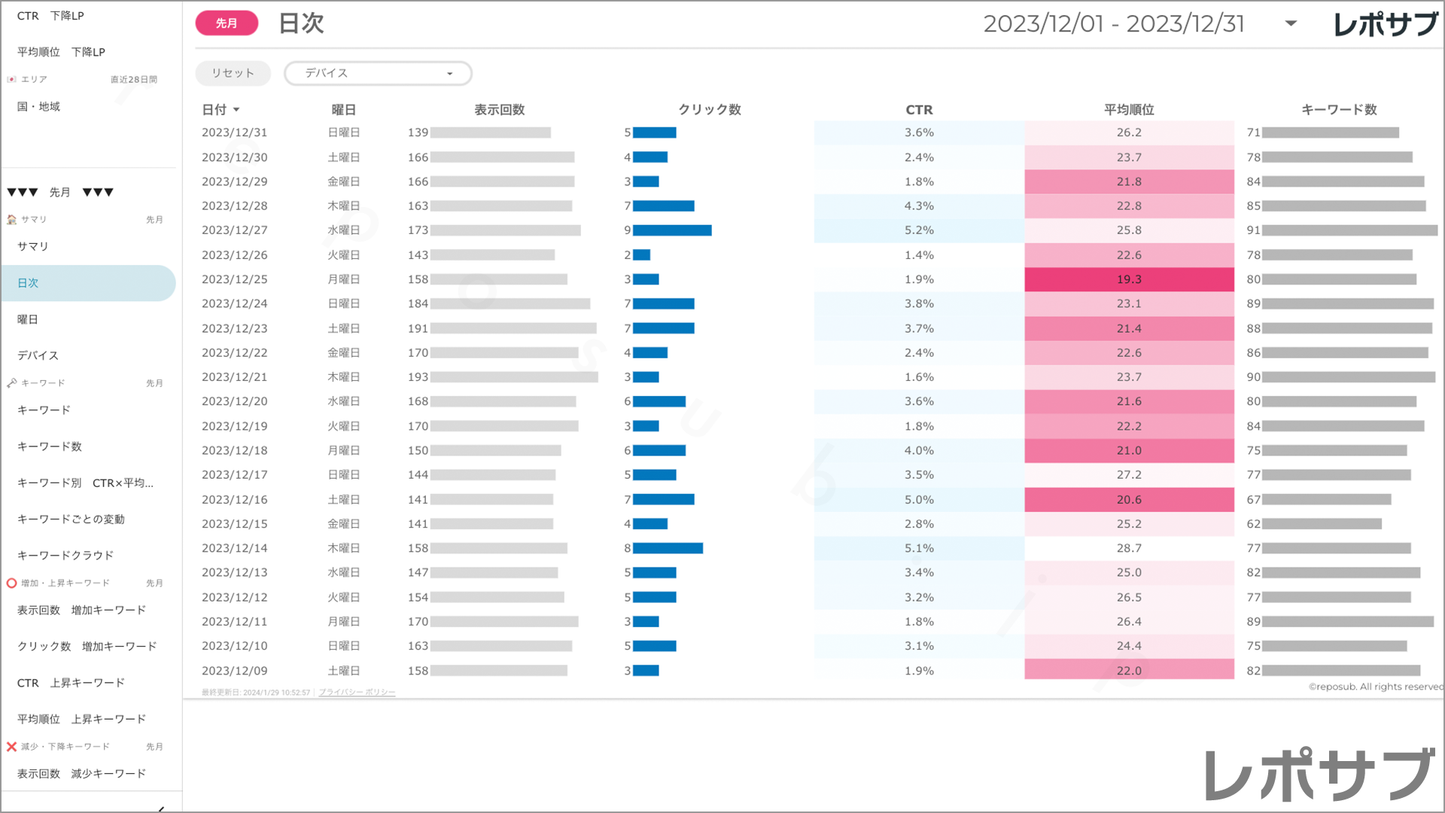Open 国・地域 report in sidebar

(x=39, y=106)
